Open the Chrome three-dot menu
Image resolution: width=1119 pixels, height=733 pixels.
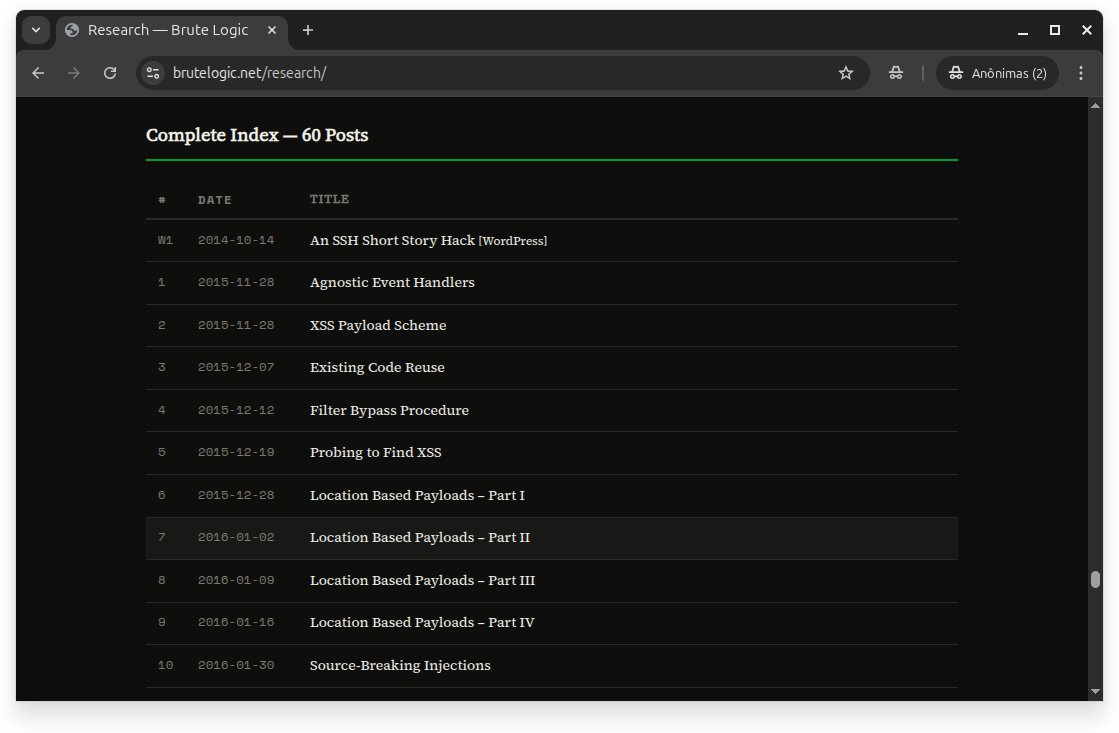[1081, 73]
